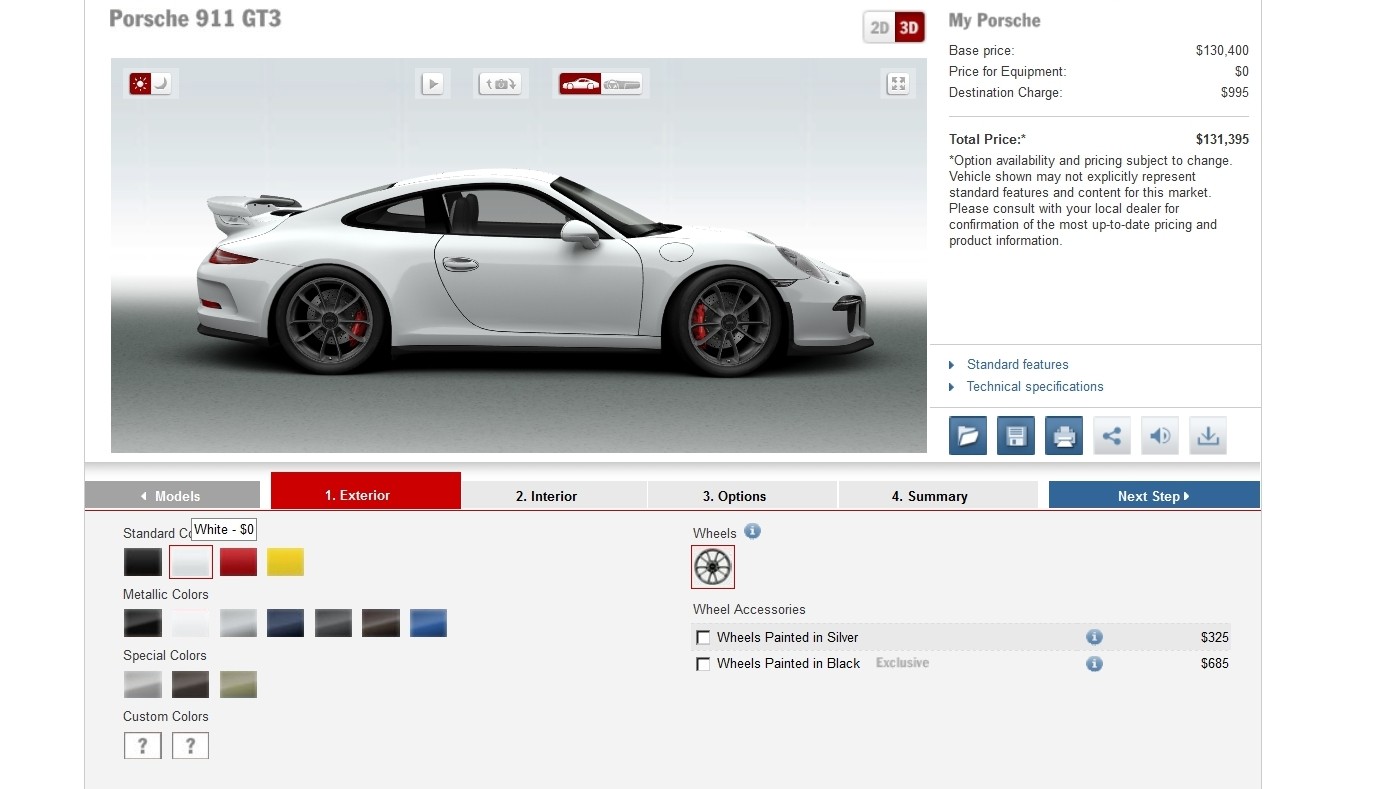Click the Exclusive label
Image resolution: width=1381 pixels, height=789 pixels.
click(902, 663)
